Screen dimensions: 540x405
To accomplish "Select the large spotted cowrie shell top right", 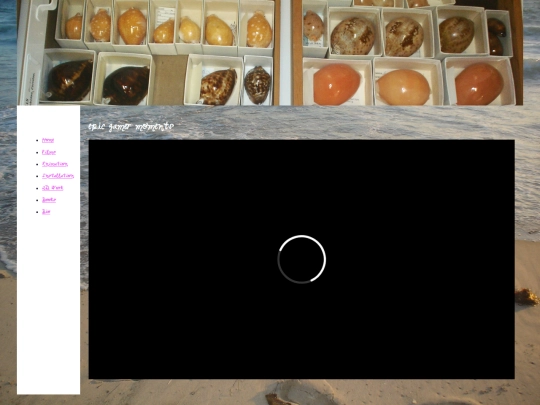I will pos(353,36).
